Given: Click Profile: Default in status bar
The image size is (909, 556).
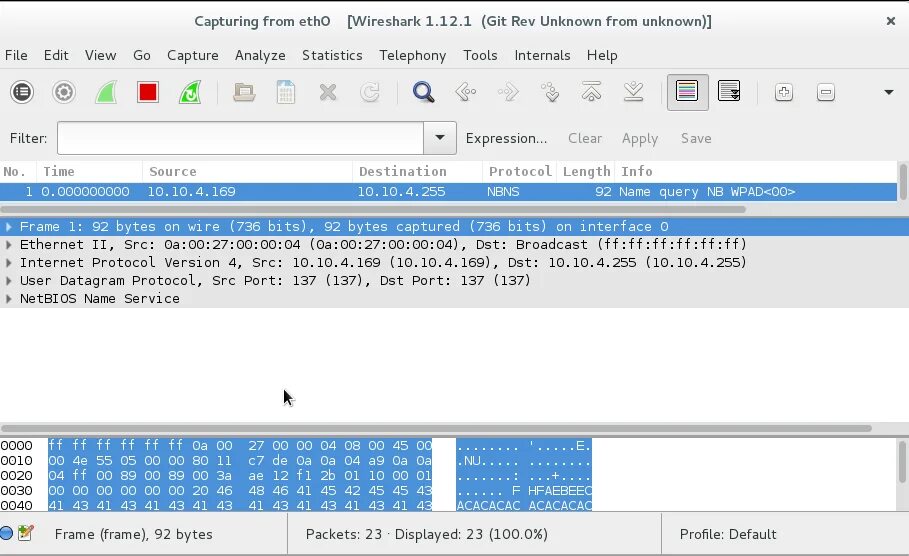Looking at the screenshot, I should tap(728, 534).
